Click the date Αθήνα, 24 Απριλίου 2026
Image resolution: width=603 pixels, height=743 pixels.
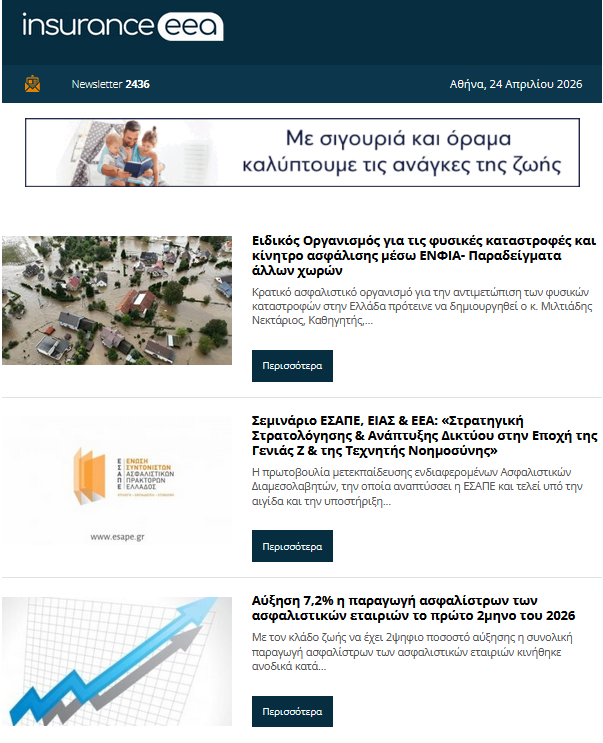(x=515, y=84)
